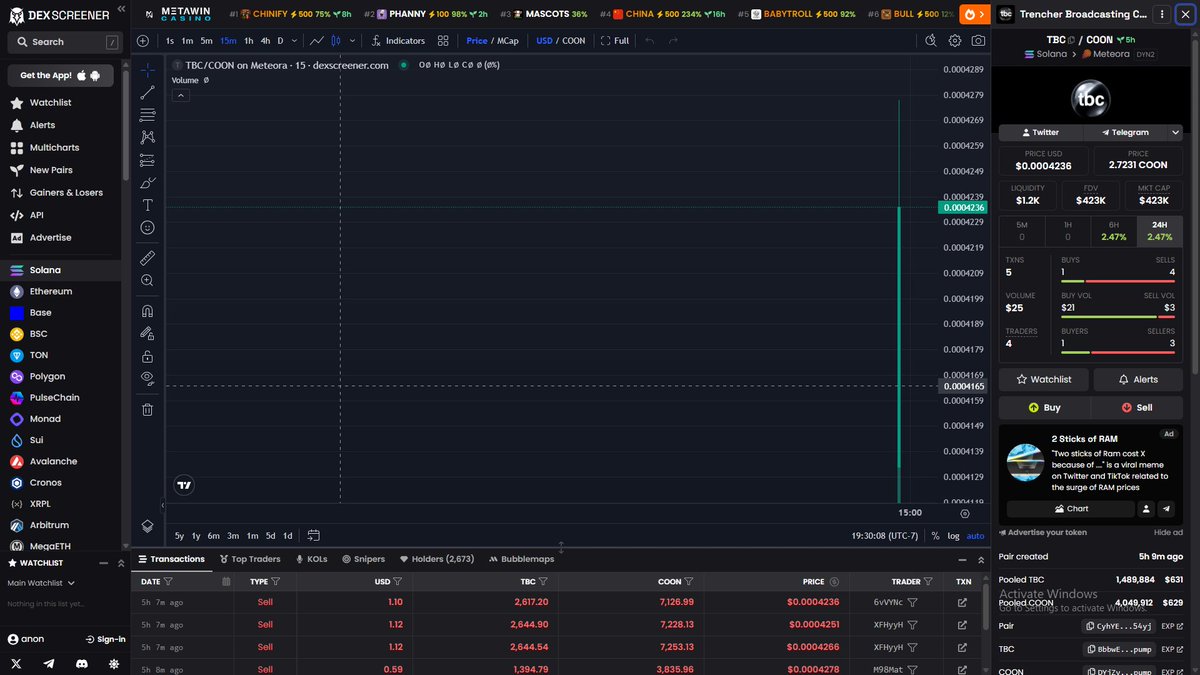Switch chart denomination to COON
Image resolution: width=1200 pixels, height=675 pixels.
[574, 41]
